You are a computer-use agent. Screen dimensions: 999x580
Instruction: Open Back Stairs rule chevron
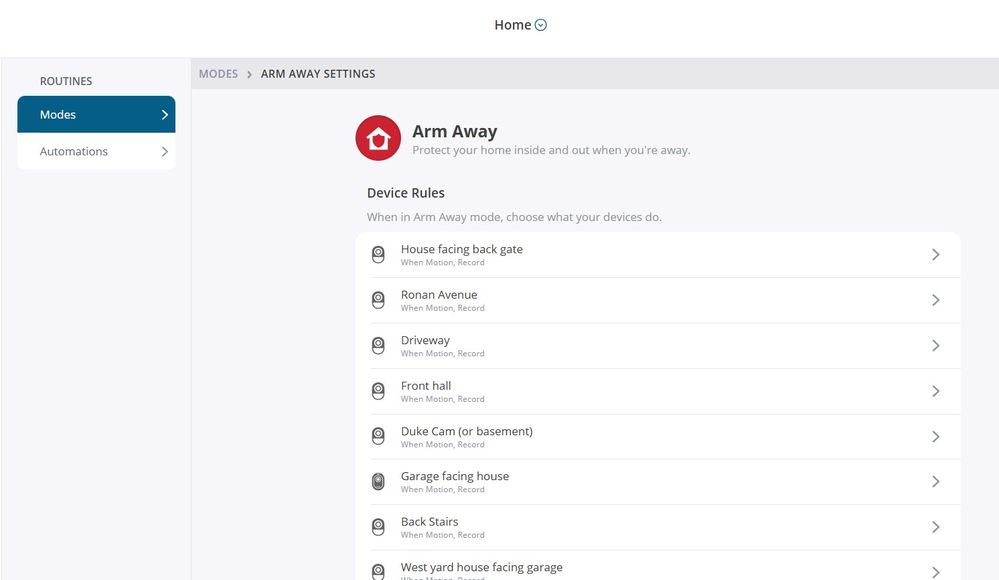[935, 527]
